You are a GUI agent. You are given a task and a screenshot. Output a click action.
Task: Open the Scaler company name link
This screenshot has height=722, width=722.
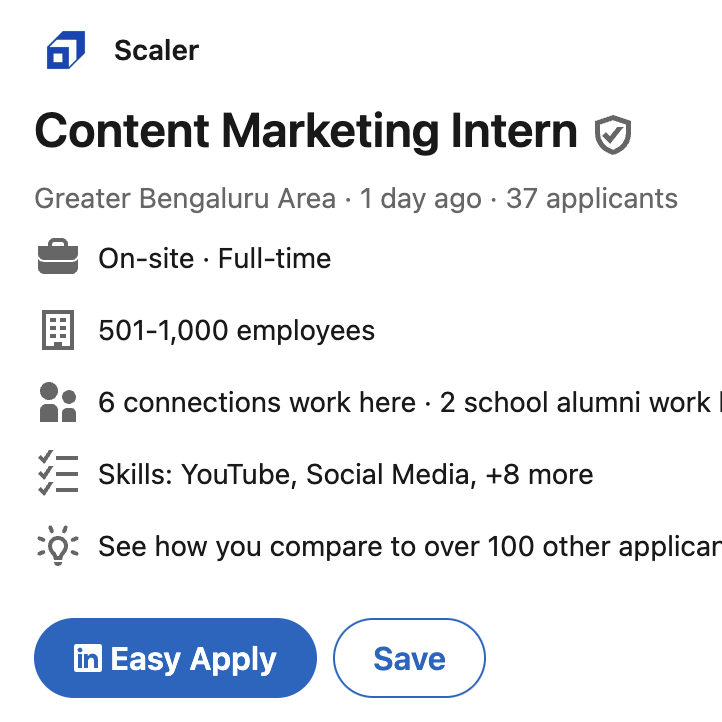[156, 50]
